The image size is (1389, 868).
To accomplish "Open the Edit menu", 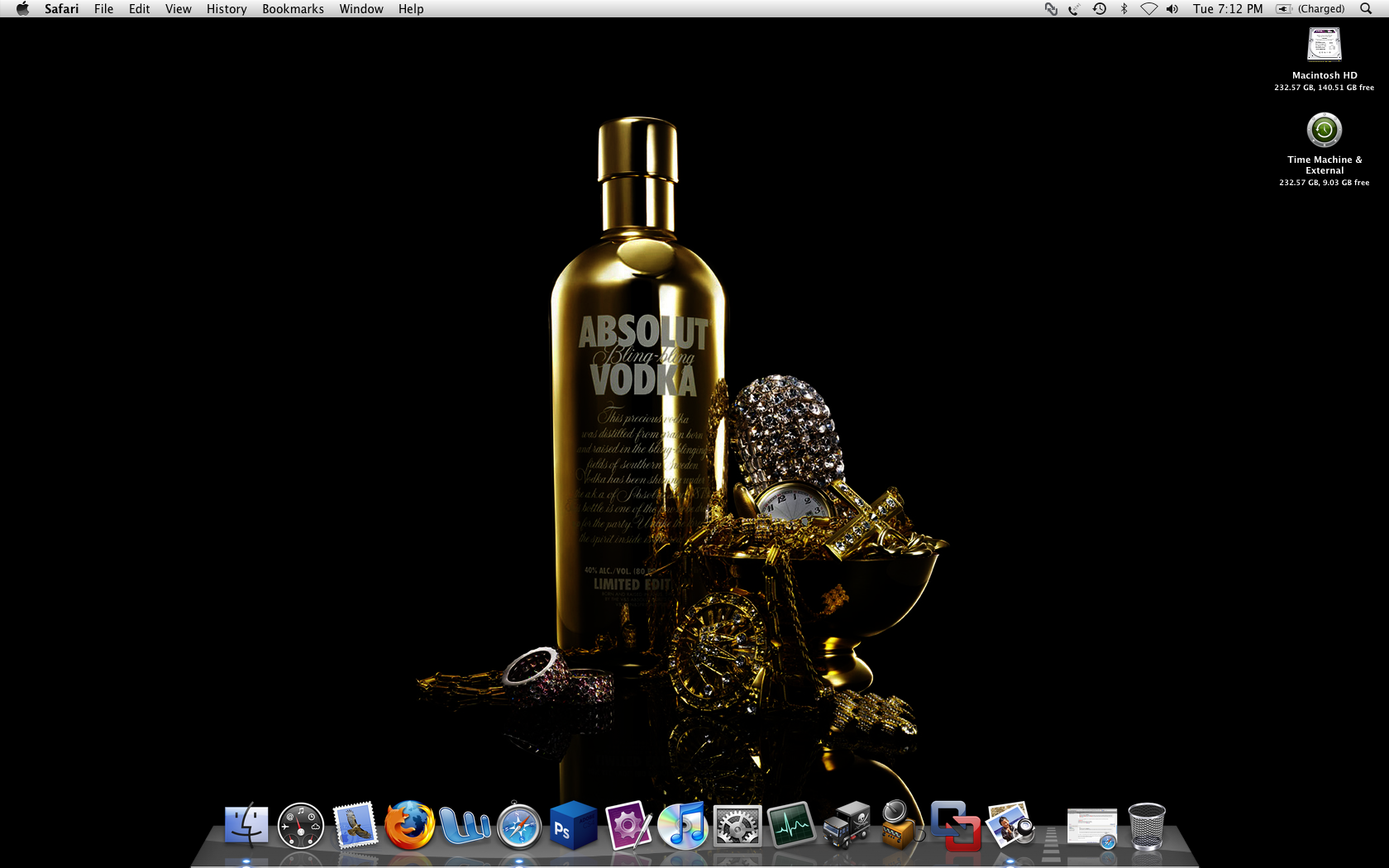I will [x=139, y=8].
